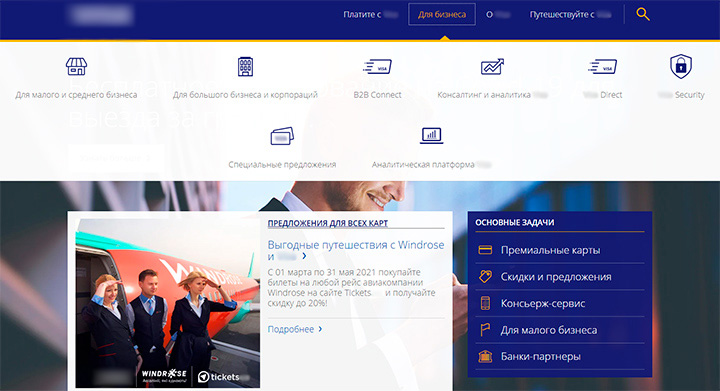Open Аналитическая платформа link
Screen dimensions: 720x391
point(432,164)
